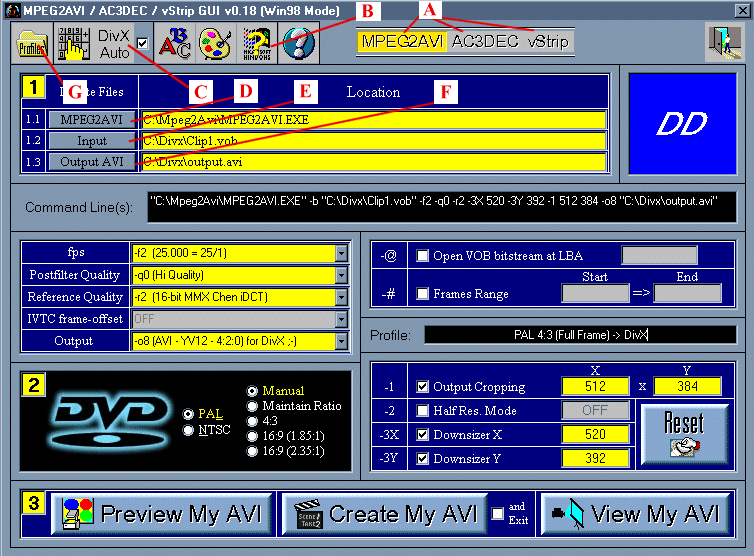The height and width of the screenshot is (556, 754).
Task: Toggle the Output Cropping checkbox
Action: (x=422, y=387)
